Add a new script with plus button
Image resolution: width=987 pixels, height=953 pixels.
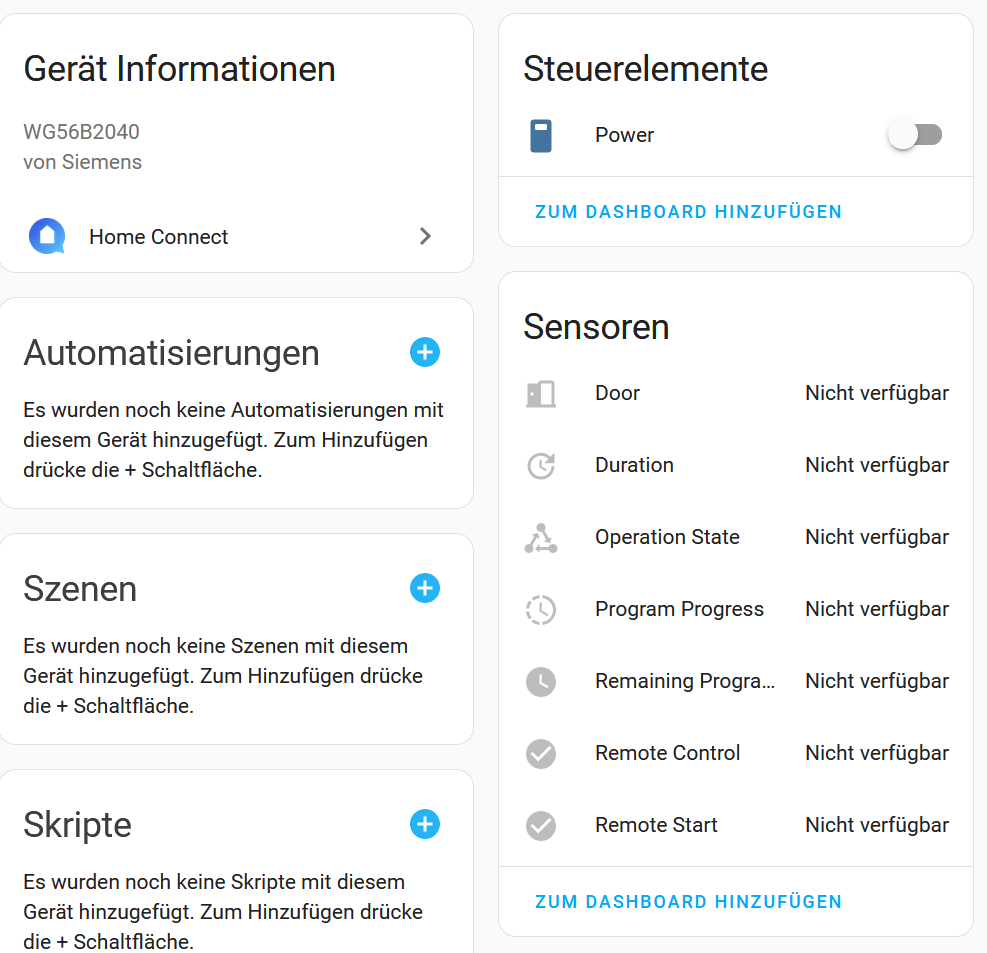[x=425, y=824]
